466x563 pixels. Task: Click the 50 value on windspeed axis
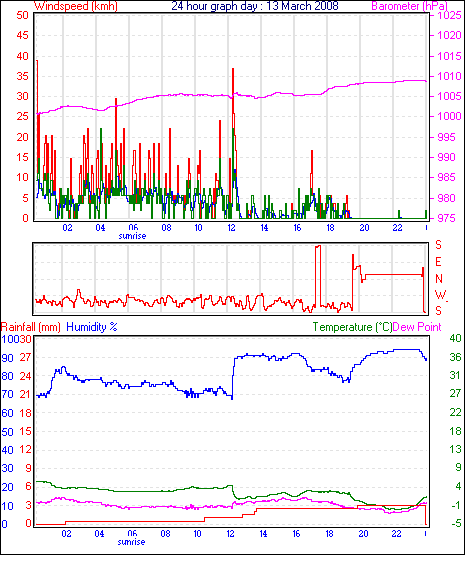pyautogui.click(x=23, y=15)
